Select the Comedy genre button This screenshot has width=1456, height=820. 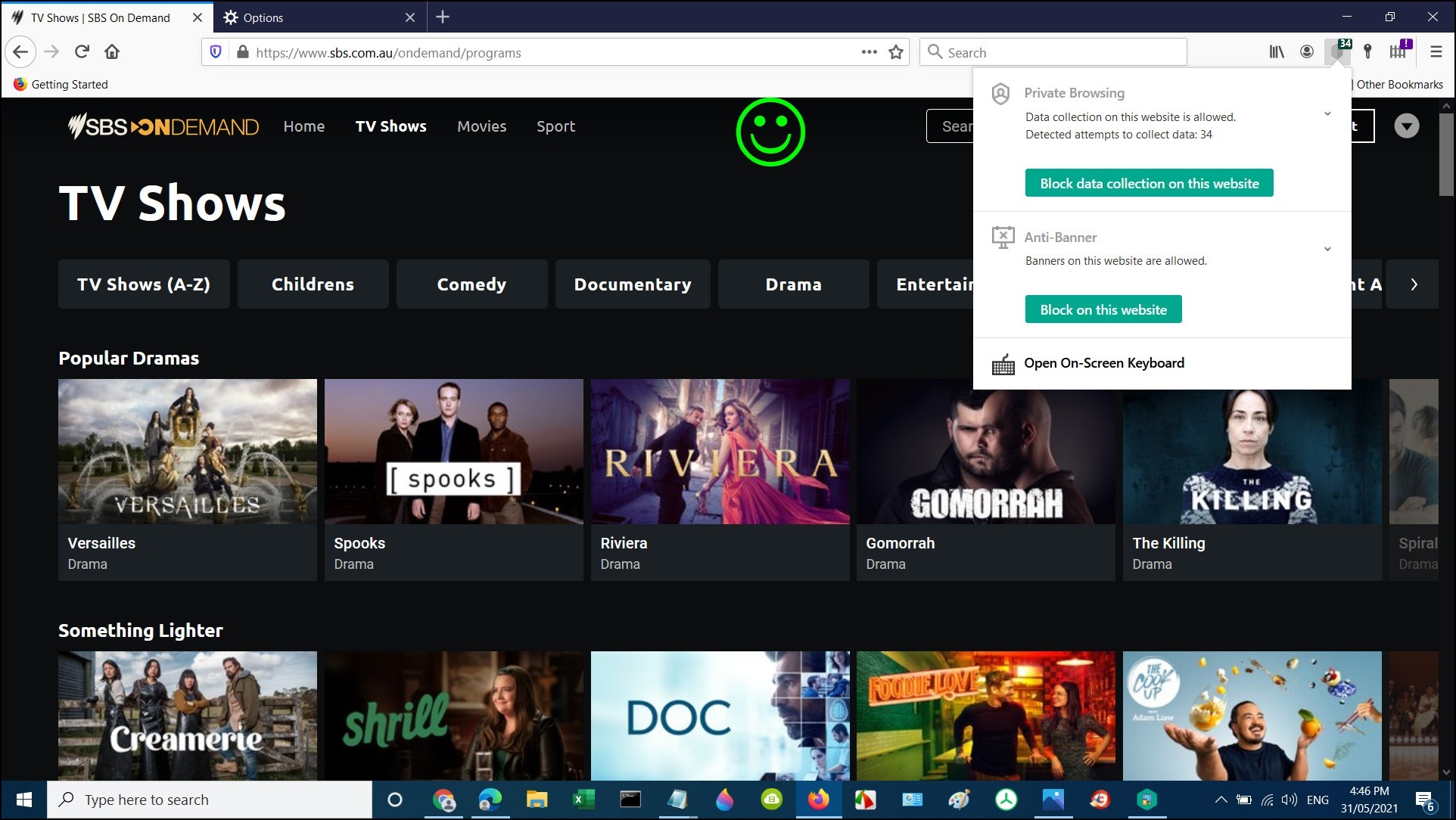pyautogui.click(x=471, y=284)
